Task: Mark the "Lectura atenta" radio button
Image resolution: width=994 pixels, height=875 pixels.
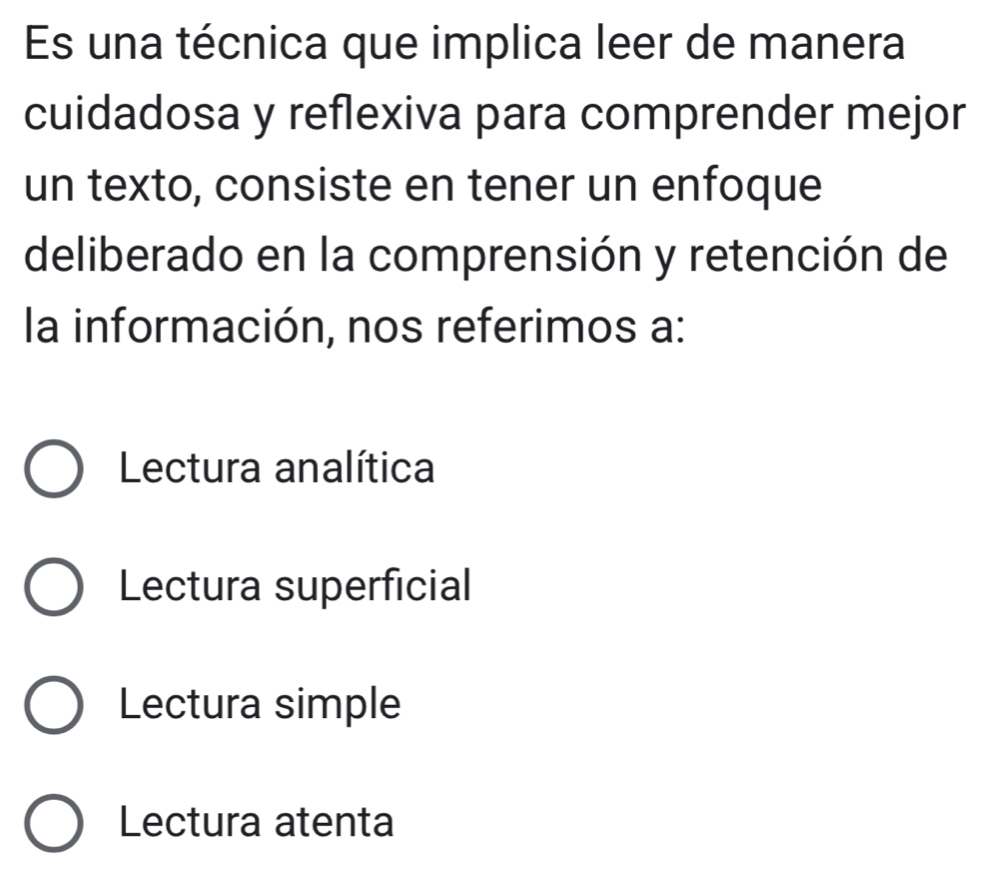Action: click(x=56, y=824)
